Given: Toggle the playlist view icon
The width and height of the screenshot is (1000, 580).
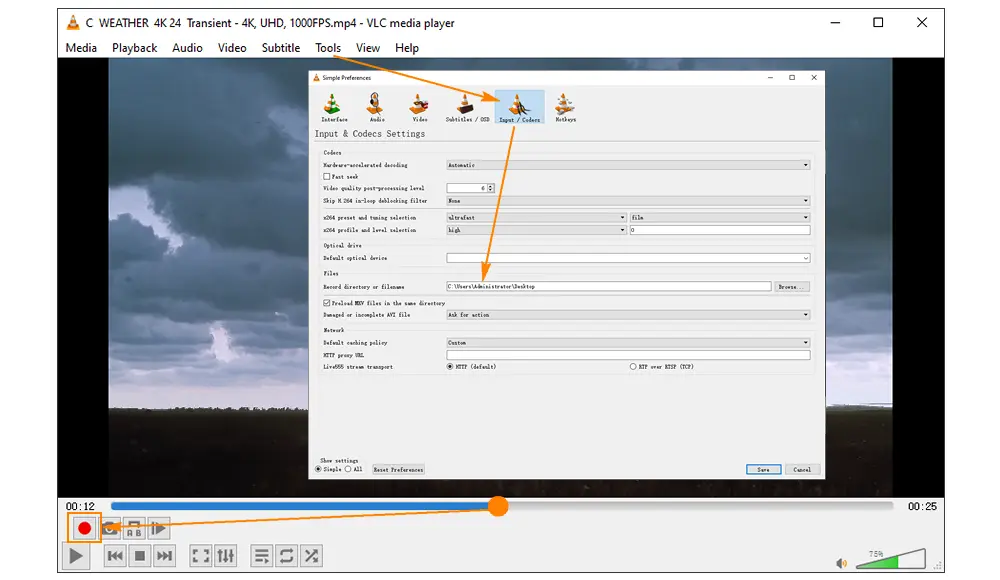Looking at the screenshot, I should coord(261,556).
